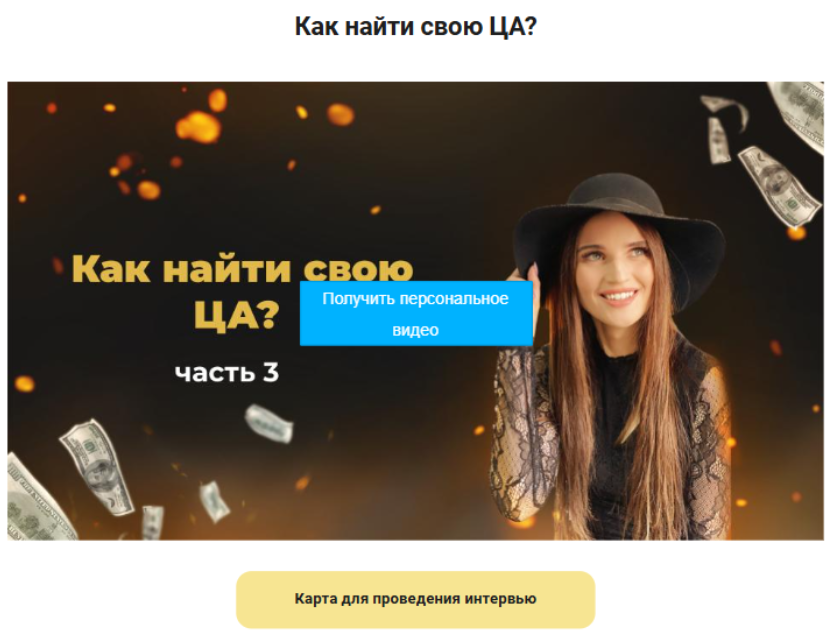Open the yellow "Карта для проведения интервью" button
Image resolution: width=832 pixels, height=638 pixels.
pos(415,599)
